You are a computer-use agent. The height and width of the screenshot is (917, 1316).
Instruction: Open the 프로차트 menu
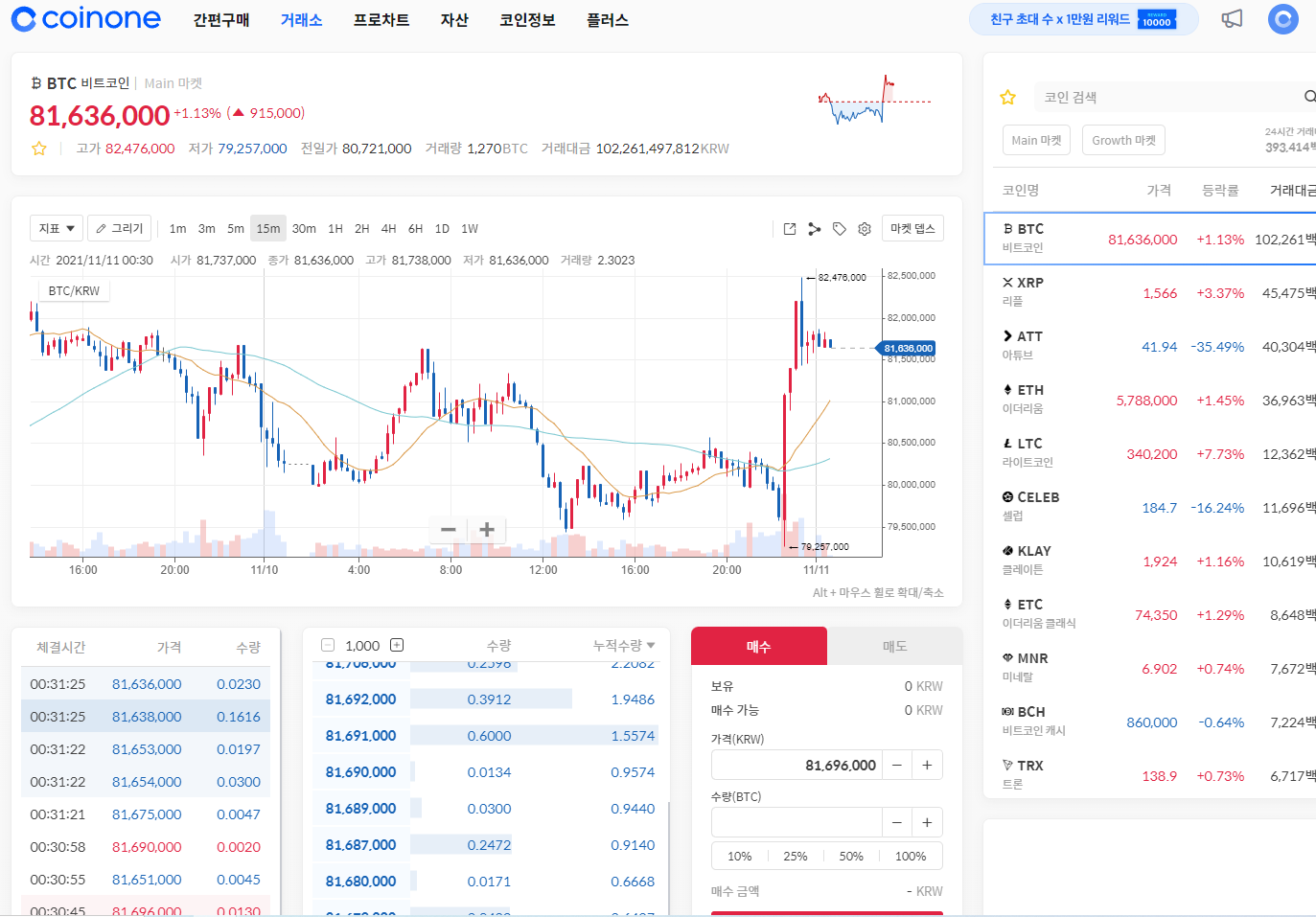[x=381, y=20]
